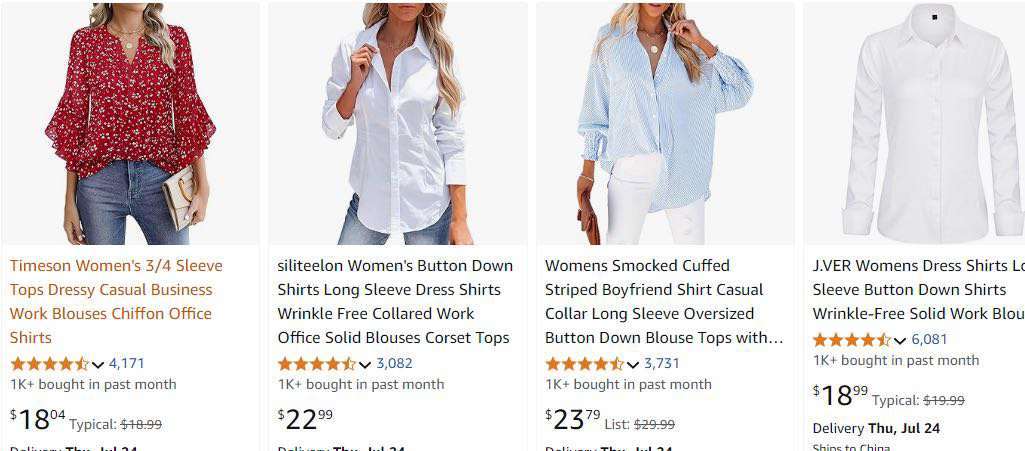
Task: Open the red floral chiffon blouse image
Action: tap(130, 125)
